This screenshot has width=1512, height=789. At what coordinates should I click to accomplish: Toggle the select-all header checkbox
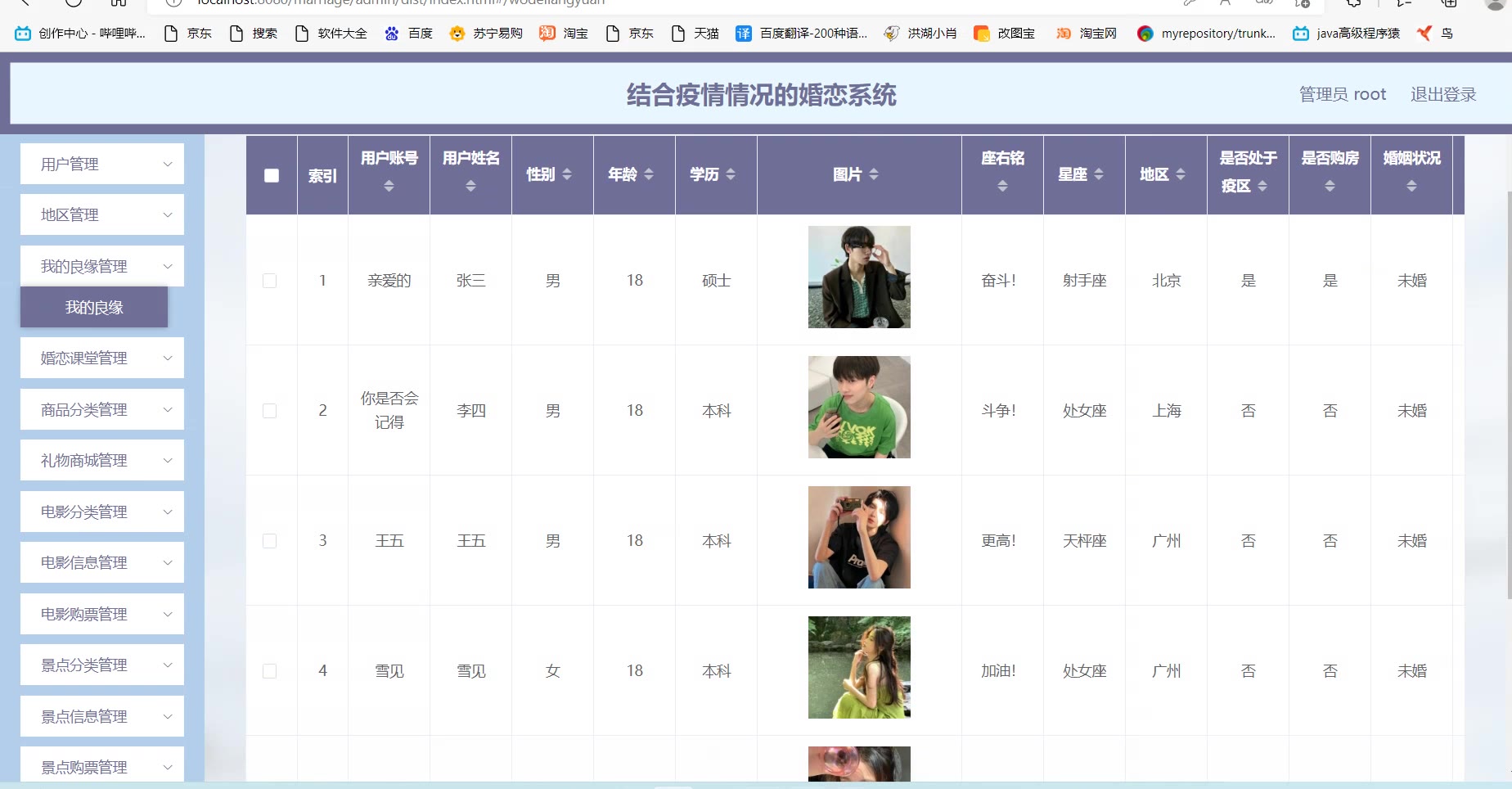pyautogui.click(x=272, y=175)
